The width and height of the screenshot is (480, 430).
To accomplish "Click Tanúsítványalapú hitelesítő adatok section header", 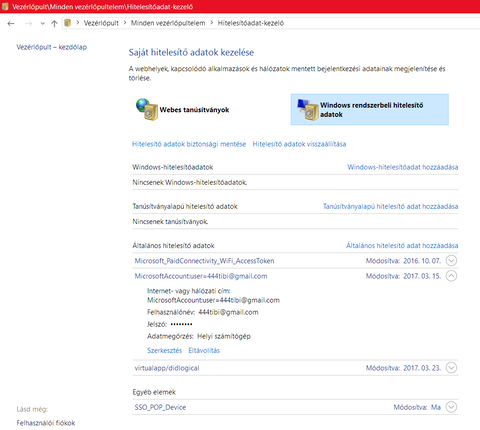I will (185, 206).
